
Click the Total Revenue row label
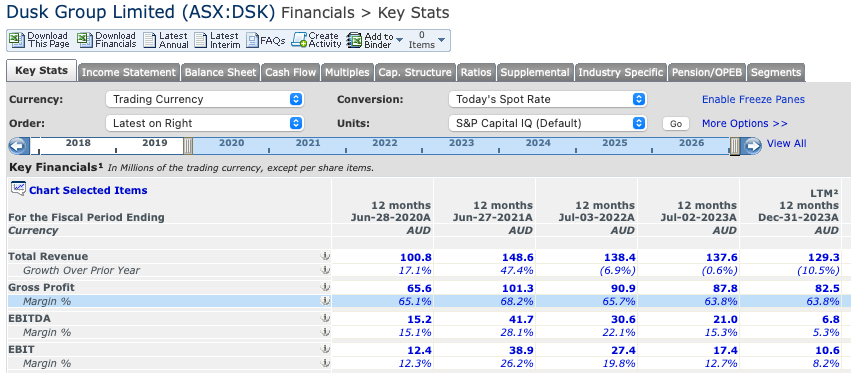click(x=48, y=256)
